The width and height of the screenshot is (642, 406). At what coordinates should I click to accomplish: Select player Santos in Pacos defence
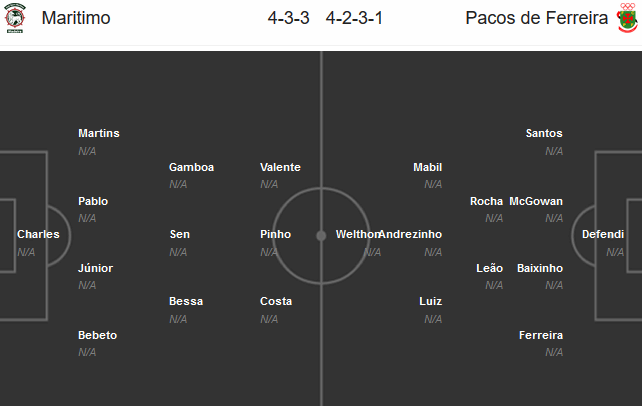[x=544, y=133]
